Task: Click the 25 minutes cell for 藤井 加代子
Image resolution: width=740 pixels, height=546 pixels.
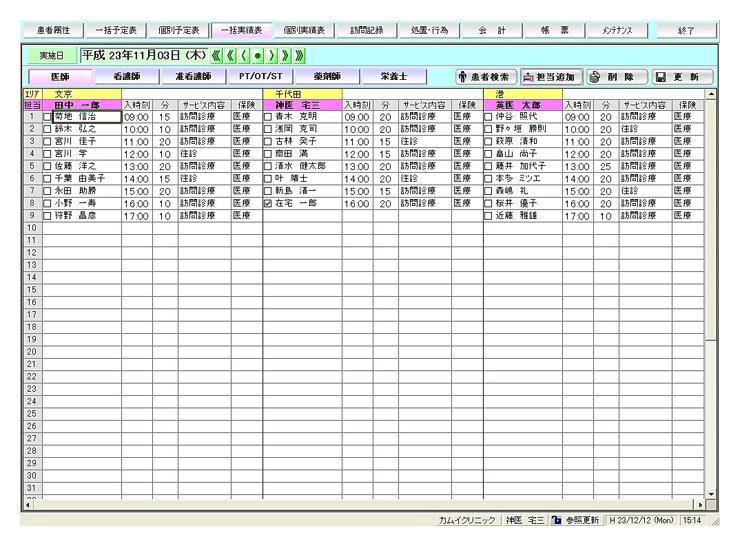Action: 606,166
